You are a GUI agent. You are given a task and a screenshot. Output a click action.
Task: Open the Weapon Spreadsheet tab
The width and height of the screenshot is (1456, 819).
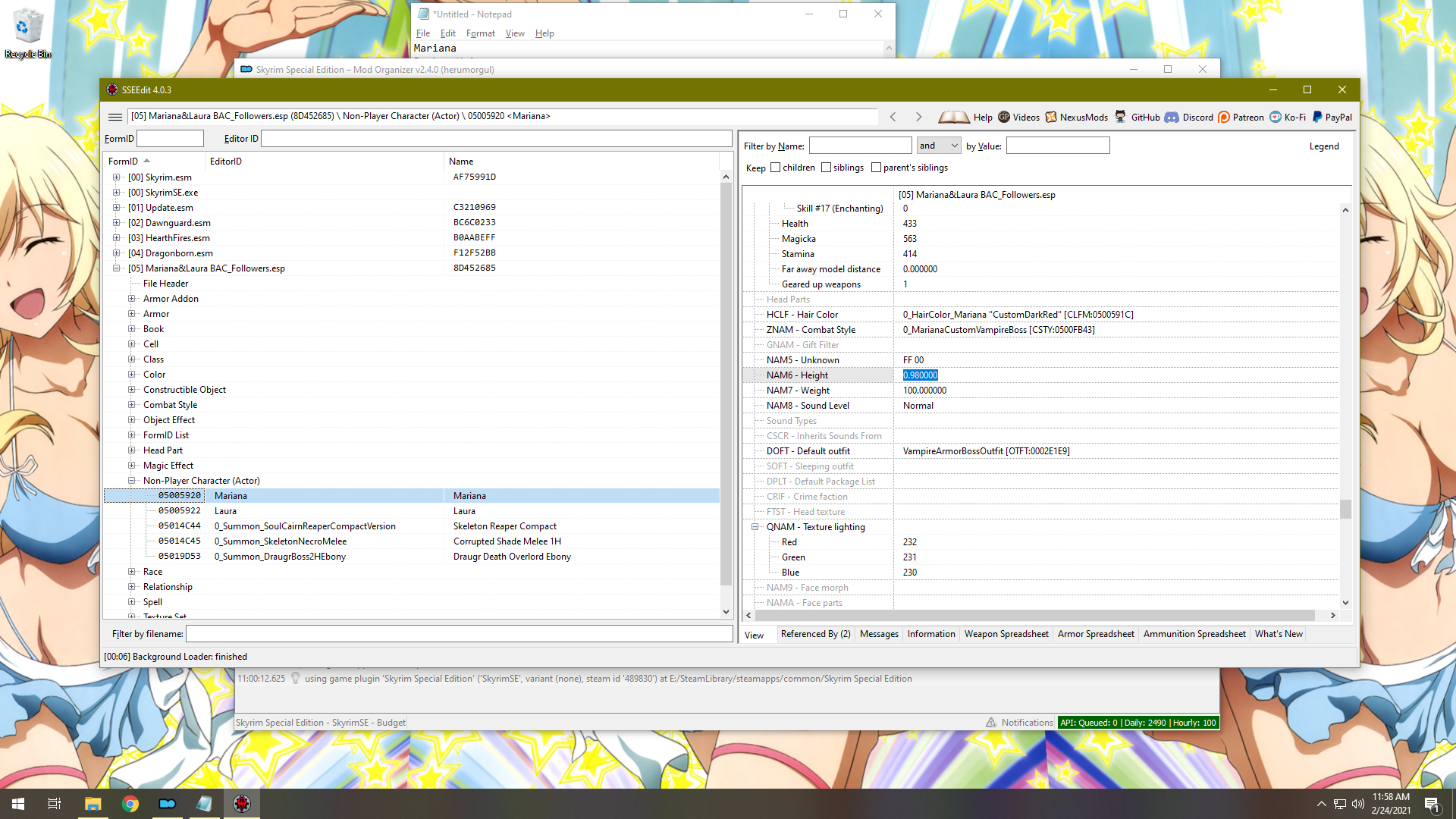click(x=1006, y=634)
